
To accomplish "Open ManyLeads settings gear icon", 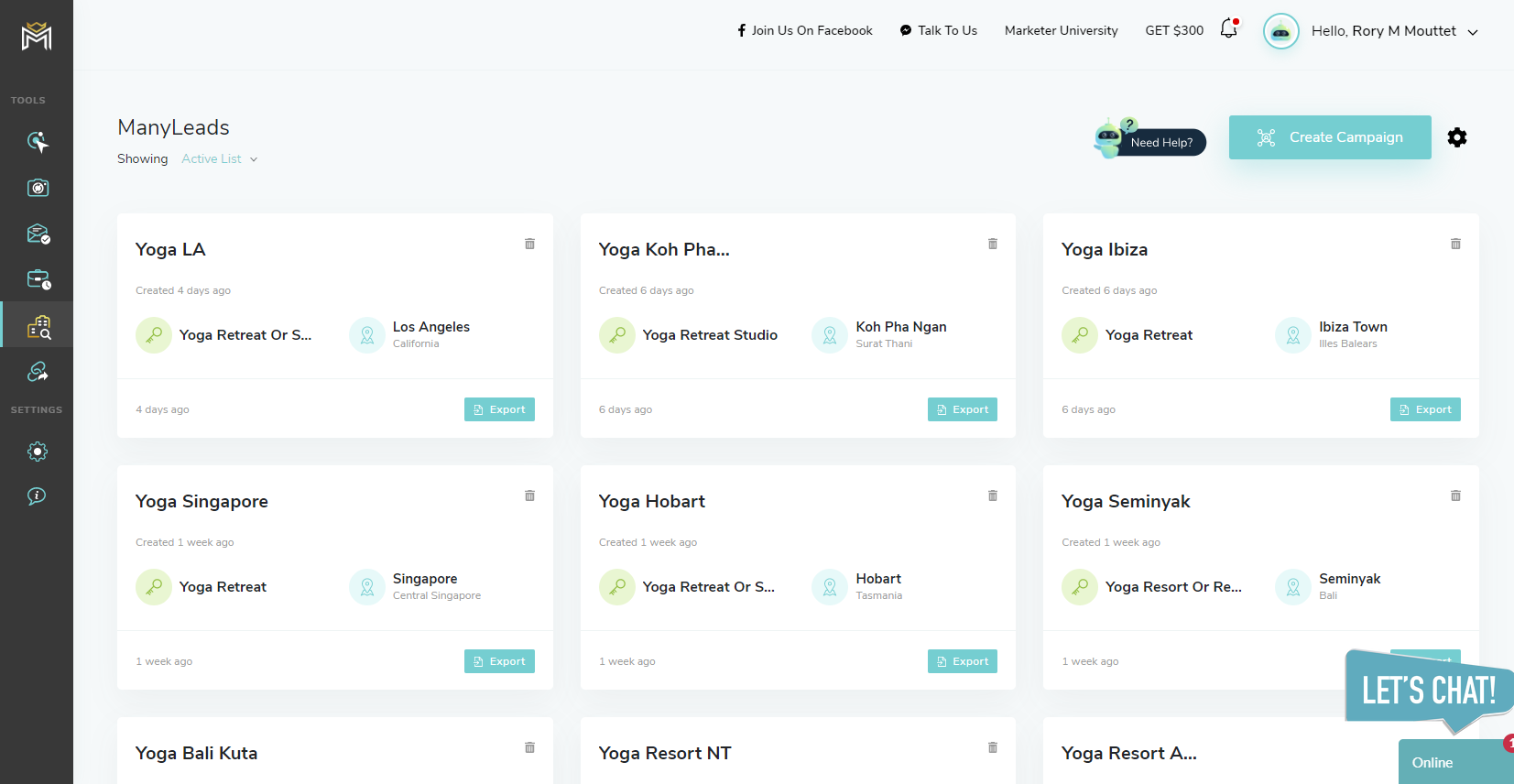I will [1457, 137].
